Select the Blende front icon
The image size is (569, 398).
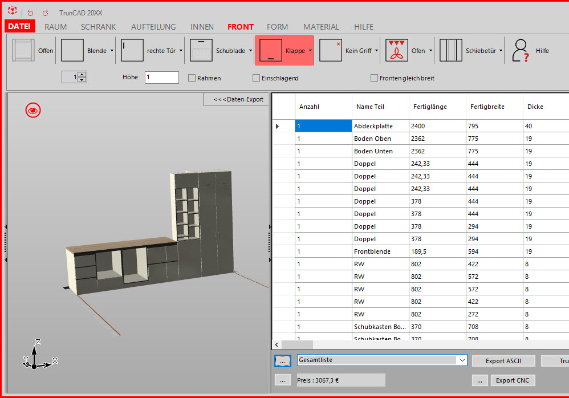coord(72,50)
